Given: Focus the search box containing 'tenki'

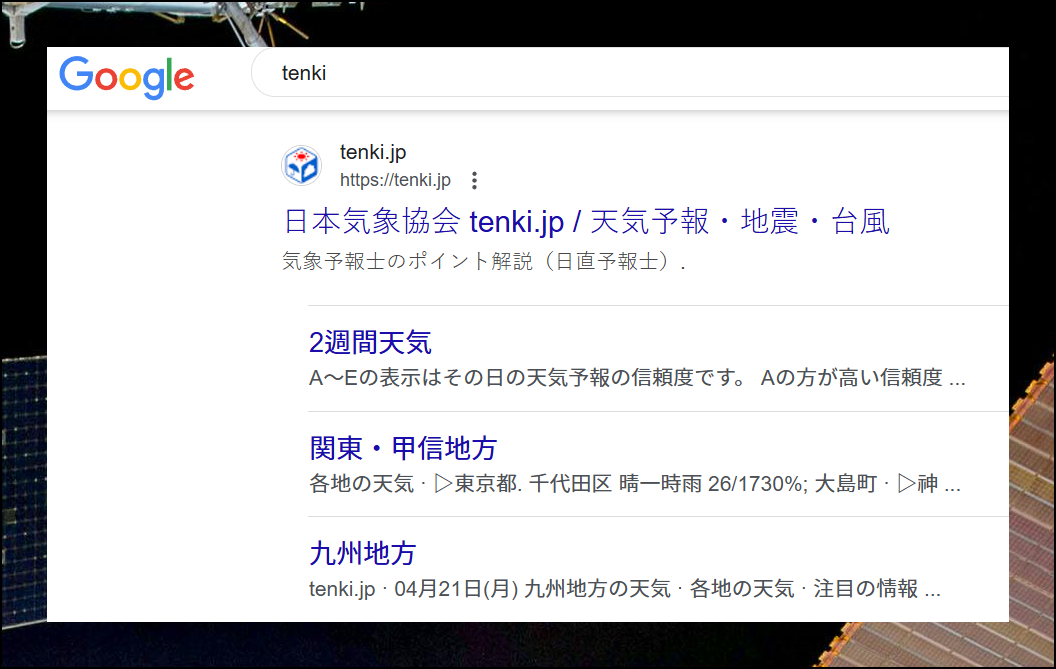Looking at the screenshot, I should 630,73.
